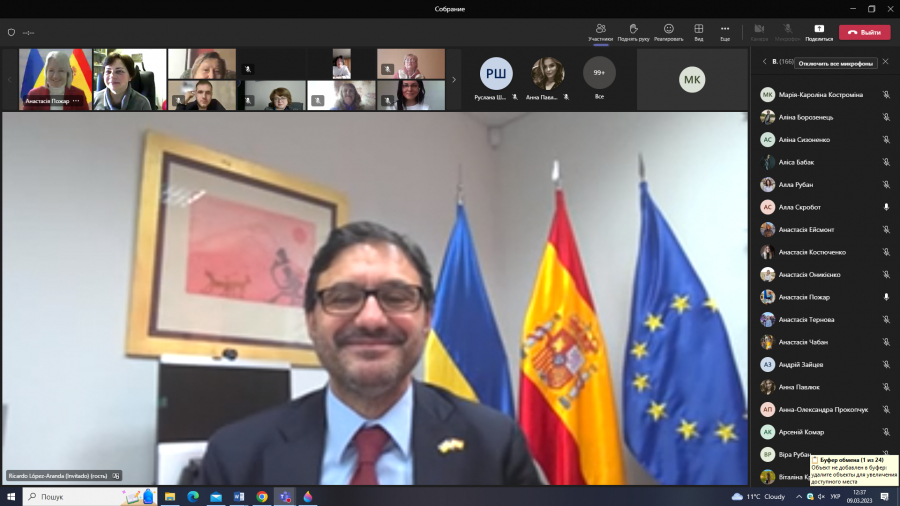Click the МК avatar of Марія-Кароліна

[x=767, y=95]
